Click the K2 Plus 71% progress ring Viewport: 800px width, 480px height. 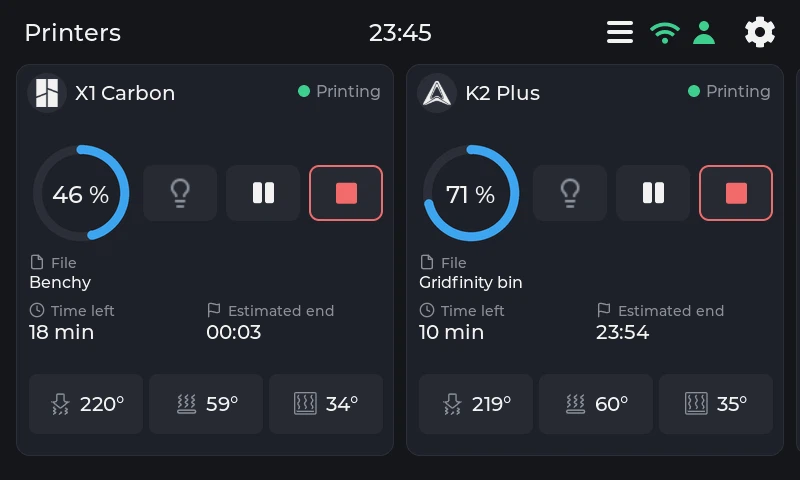click(471, 193)
